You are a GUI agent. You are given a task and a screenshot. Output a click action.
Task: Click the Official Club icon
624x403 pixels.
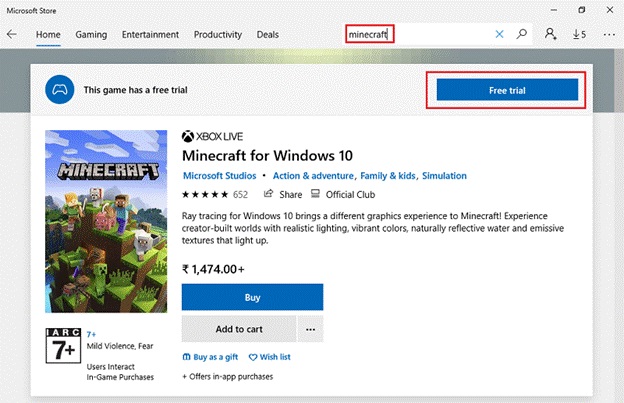coord(315,194)
